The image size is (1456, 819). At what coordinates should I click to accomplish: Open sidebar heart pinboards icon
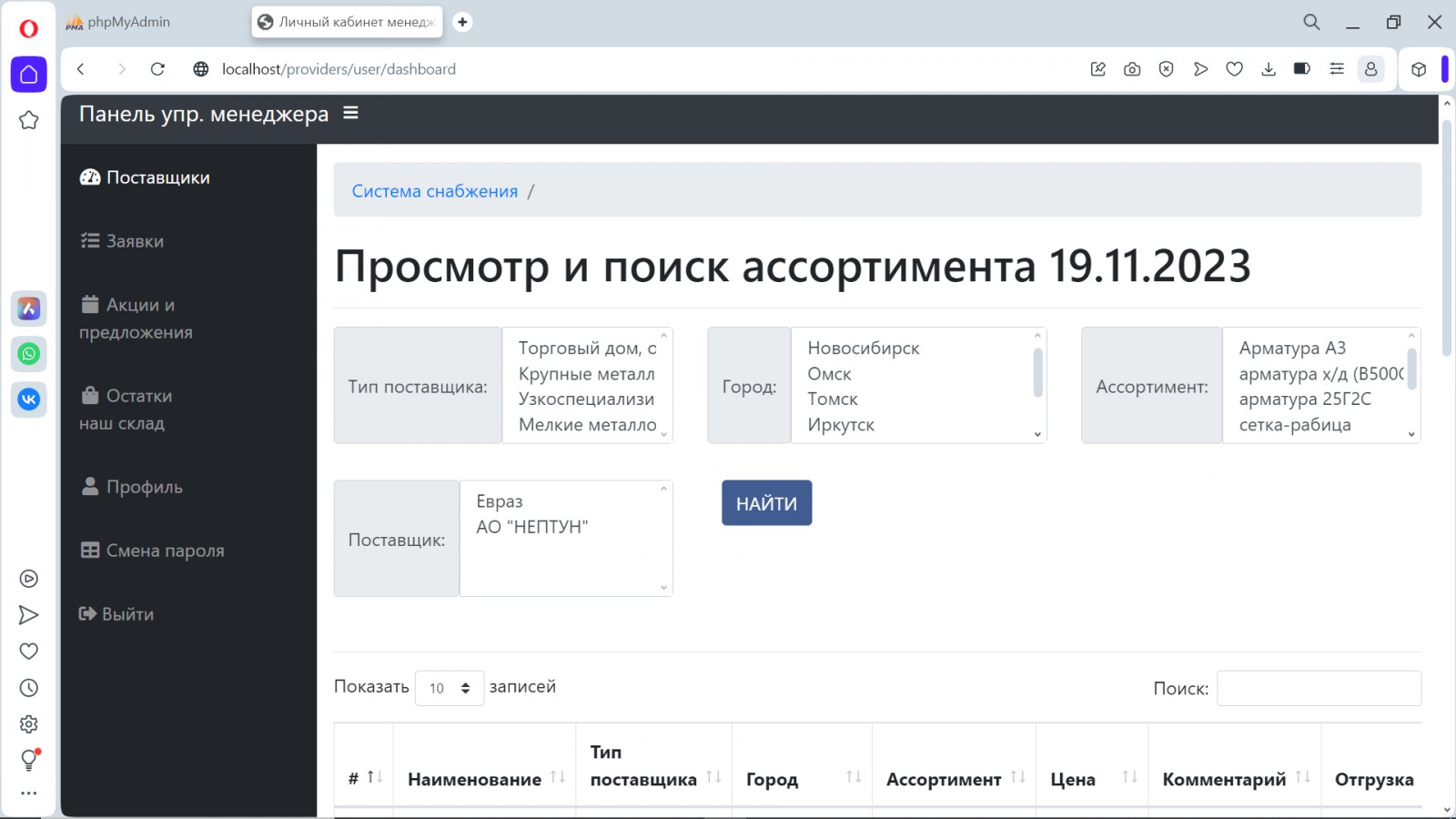(x=28, y=652)
